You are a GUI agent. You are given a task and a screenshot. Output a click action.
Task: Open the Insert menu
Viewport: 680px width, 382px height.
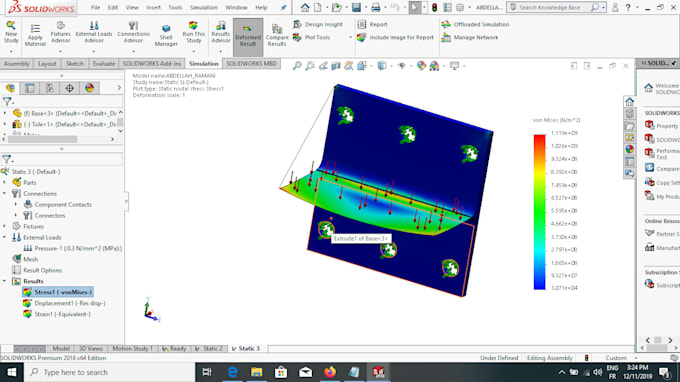[153, 7]
